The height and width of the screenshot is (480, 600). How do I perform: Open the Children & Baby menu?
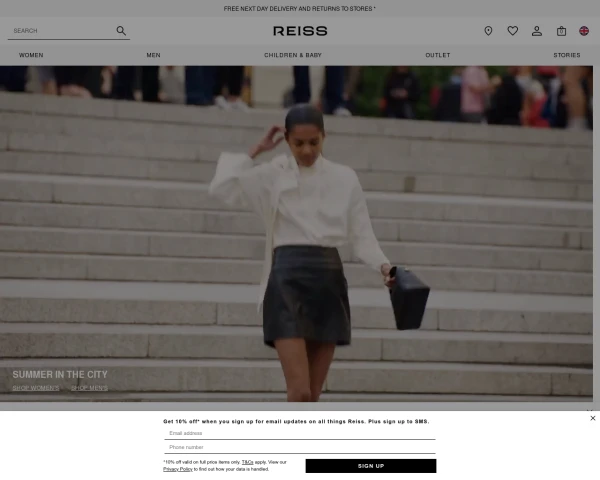[x=293, y=55]
